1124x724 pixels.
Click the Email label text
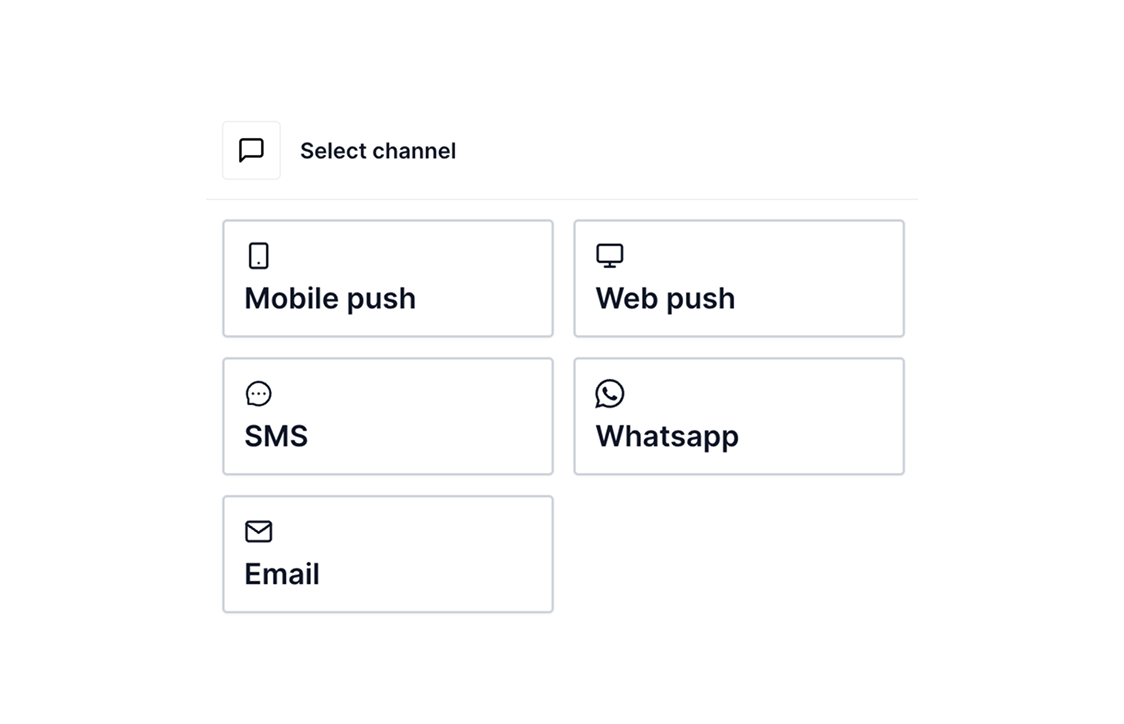click(282, 574)
